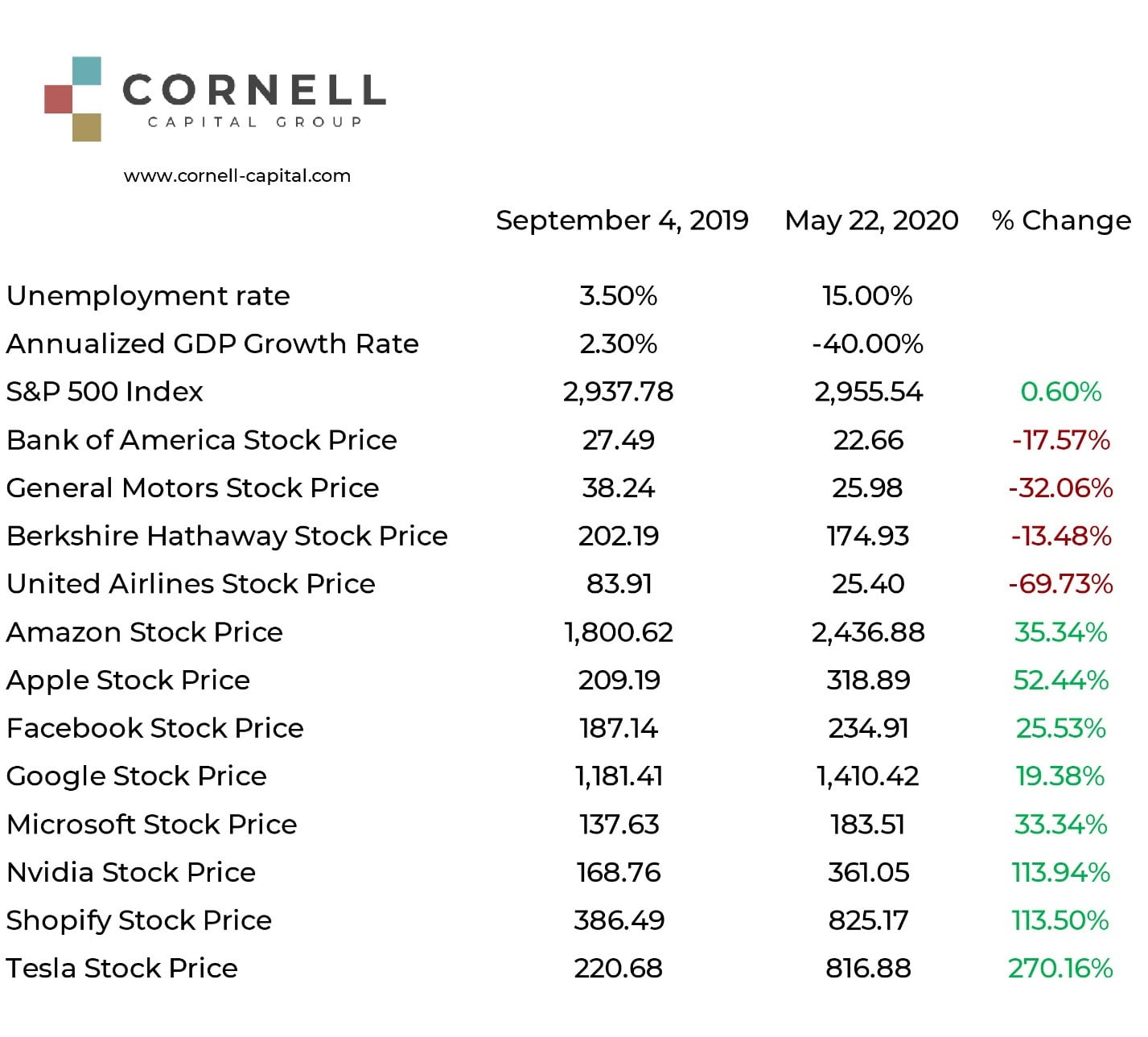Select the May 22, 2020 column header
The width and height of the screenshot is (1148, 1037).
871,220
